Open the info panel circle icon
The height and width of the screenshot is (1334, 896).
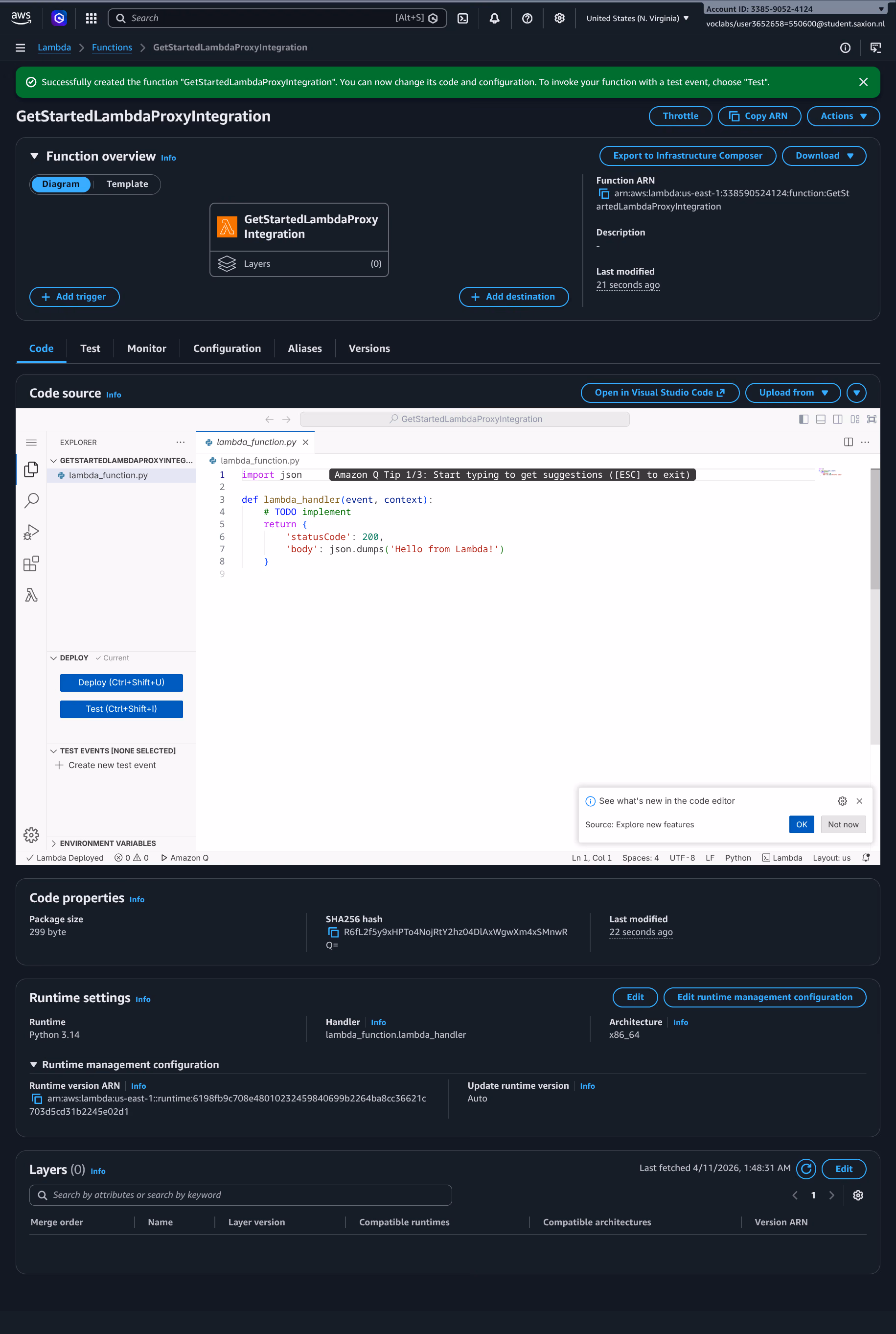point(845,47)
